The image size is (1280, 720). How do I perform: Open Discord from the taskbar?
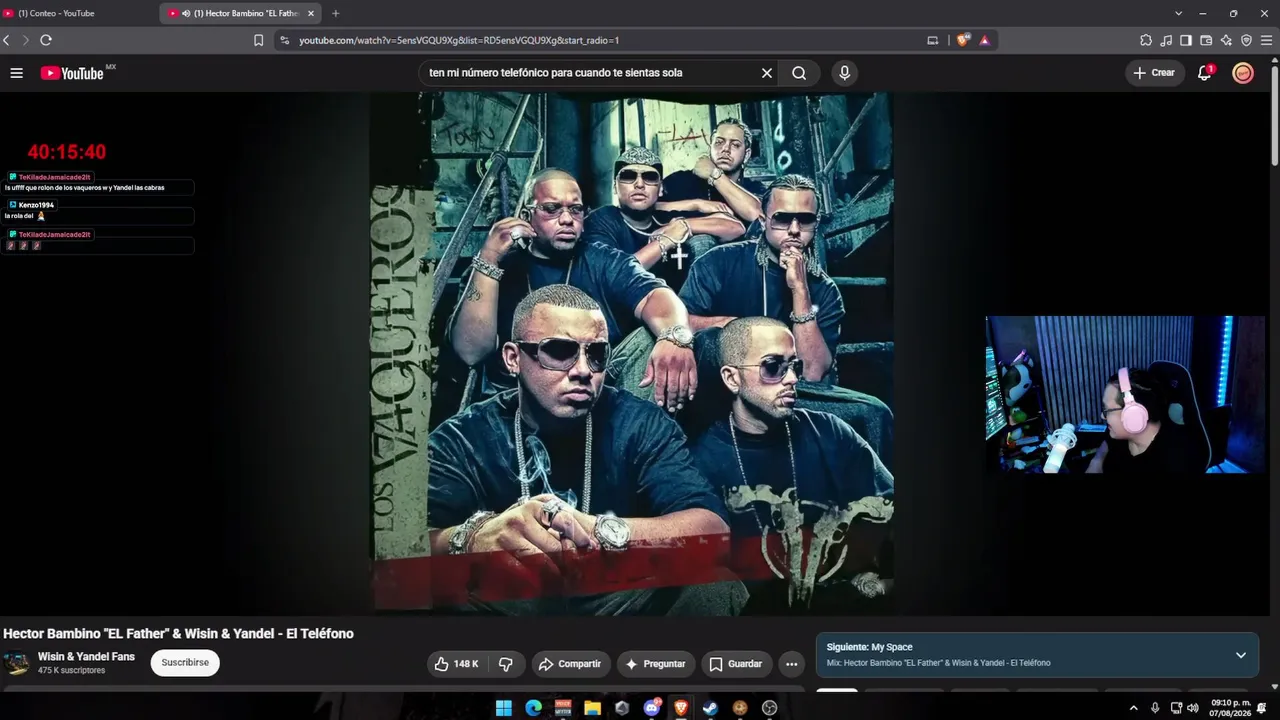point(652,708)
